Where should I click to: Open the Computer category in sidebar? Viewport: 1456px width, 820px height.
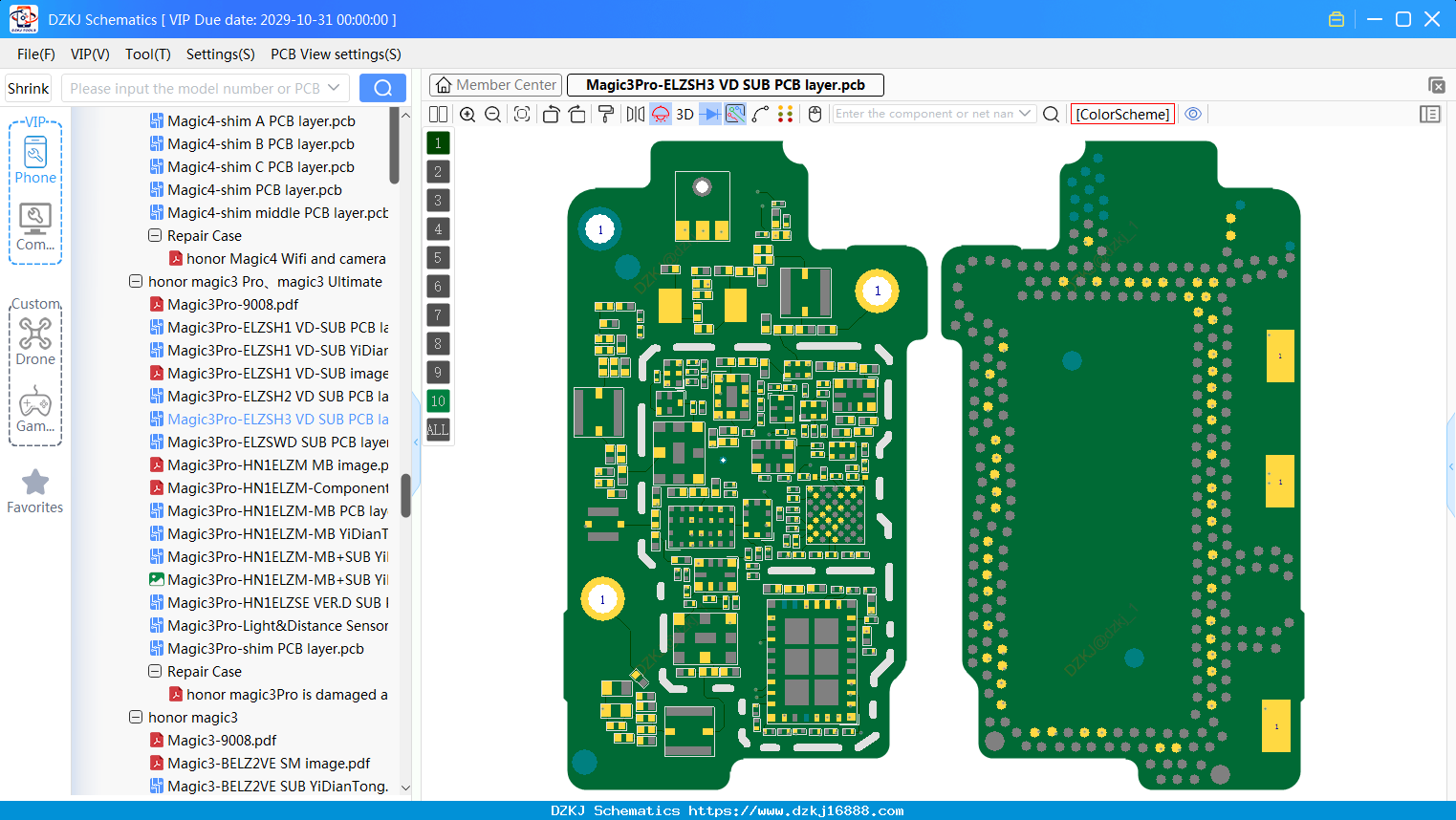pos(35,227)
